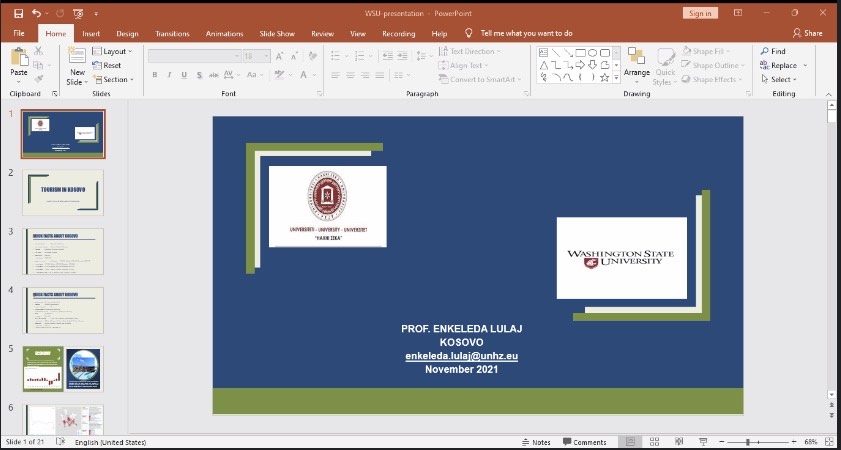841x450 pixels.
Task: Click the Find button
Action: [773, 51]
